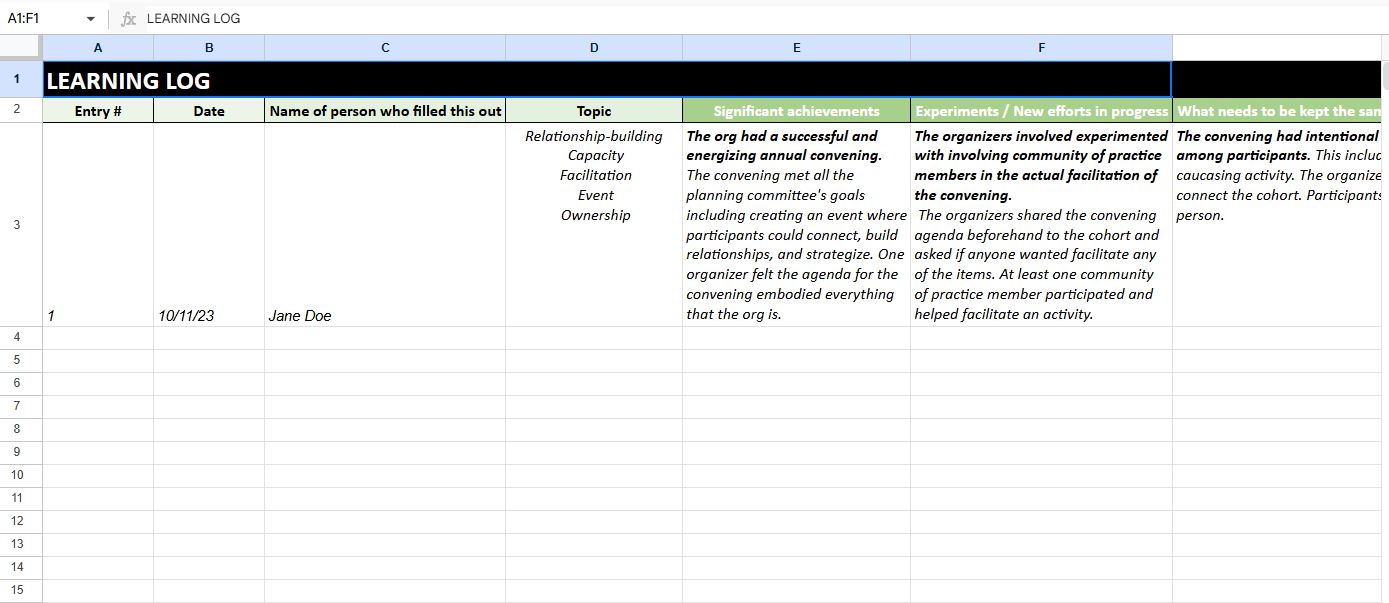Click cell starting 'The organizers involved experimented'
The image size is (1389, 603).
[x=1041, y=225]
